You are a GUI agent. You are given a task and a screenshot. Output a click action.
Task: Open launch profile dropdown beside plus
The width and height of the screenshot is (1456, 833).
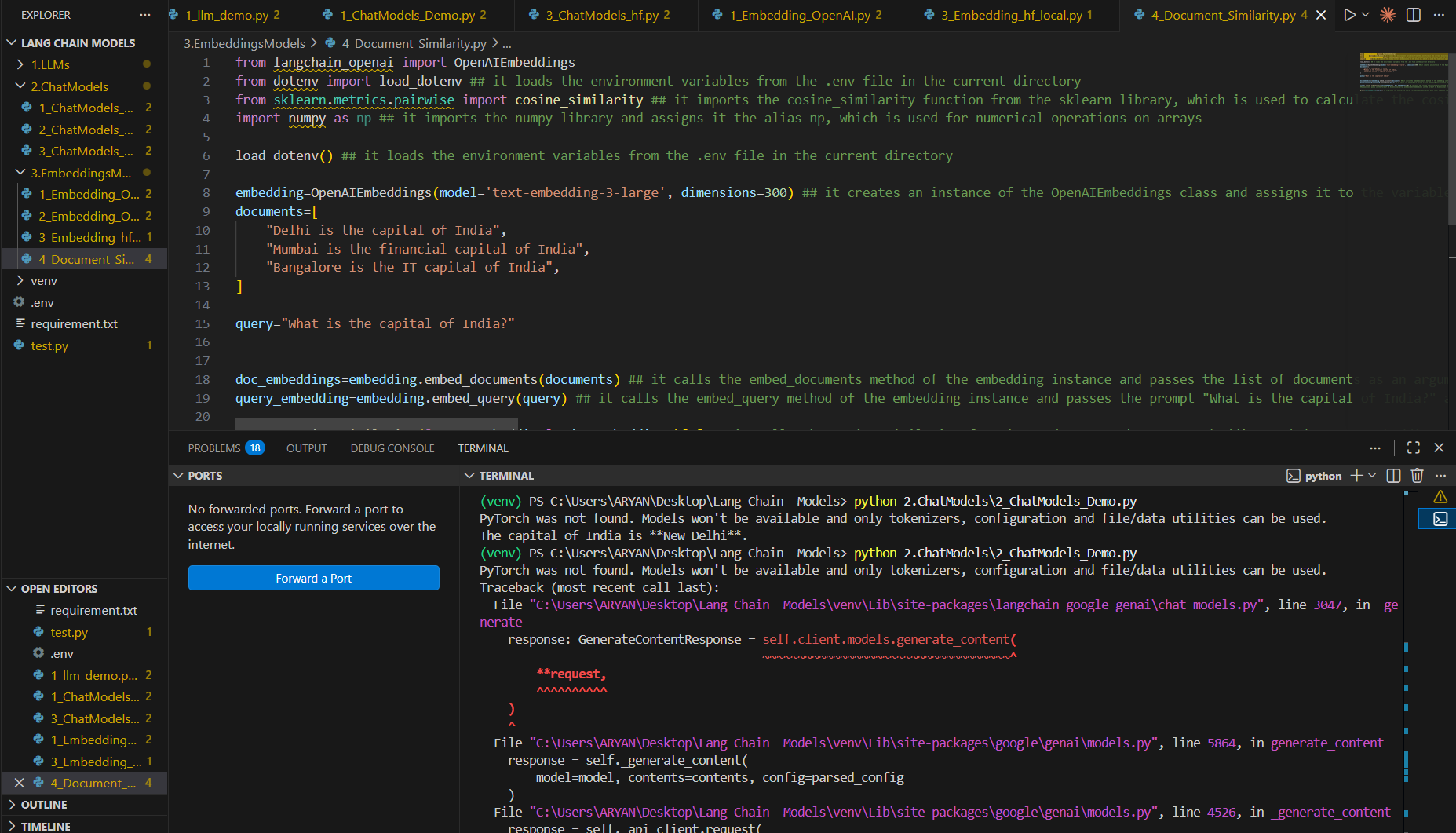click(1372, 476)
